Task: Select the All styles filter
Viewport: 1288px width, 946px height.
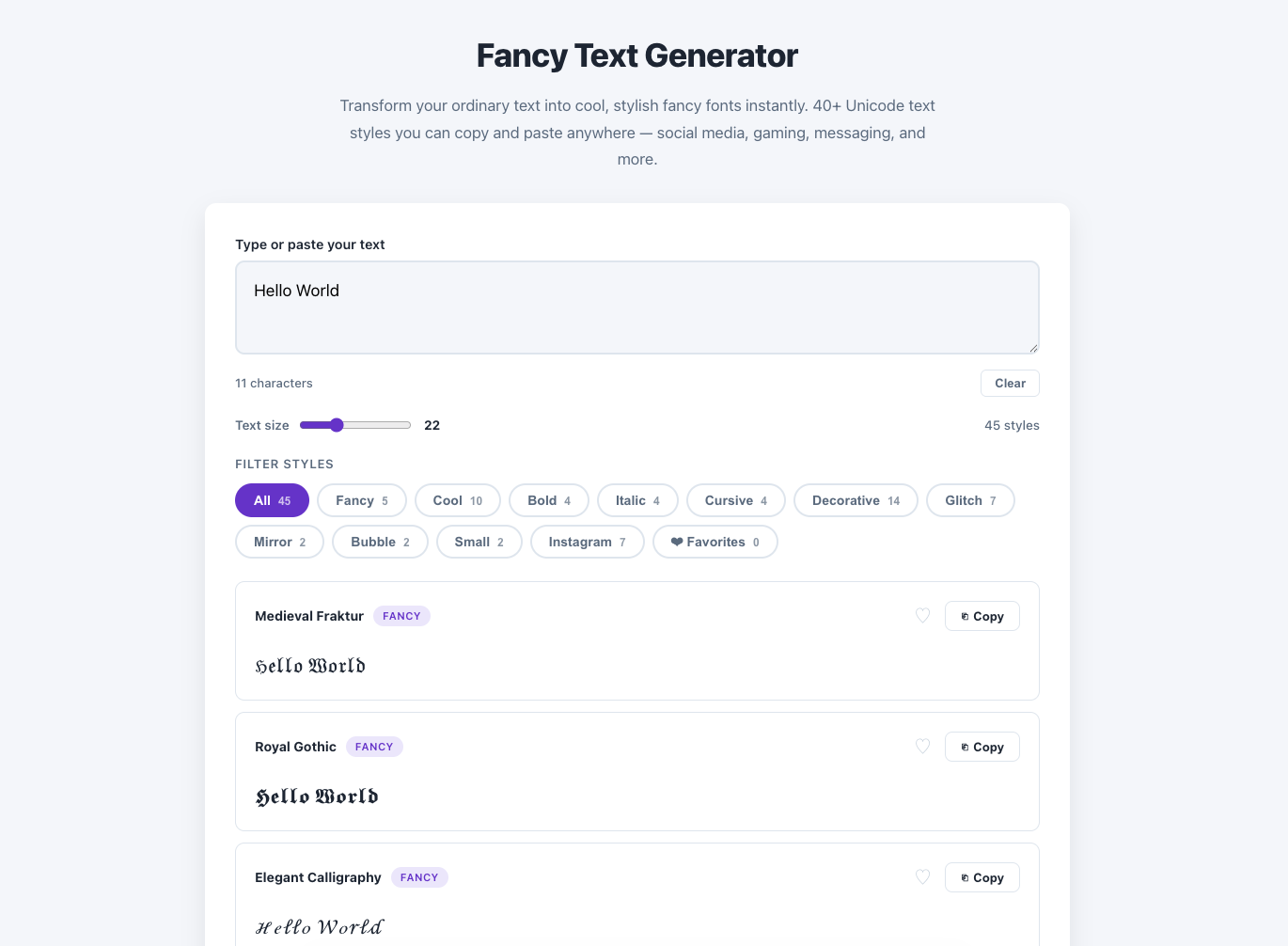Action: [272, 500]
